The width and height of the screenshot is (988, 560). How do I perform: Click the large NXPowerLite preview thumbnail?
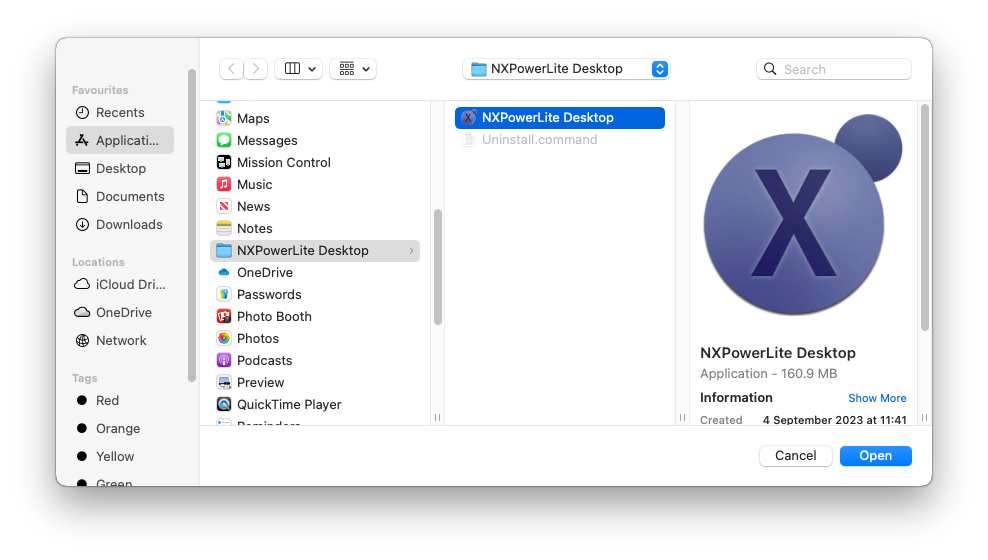(802, 214)
